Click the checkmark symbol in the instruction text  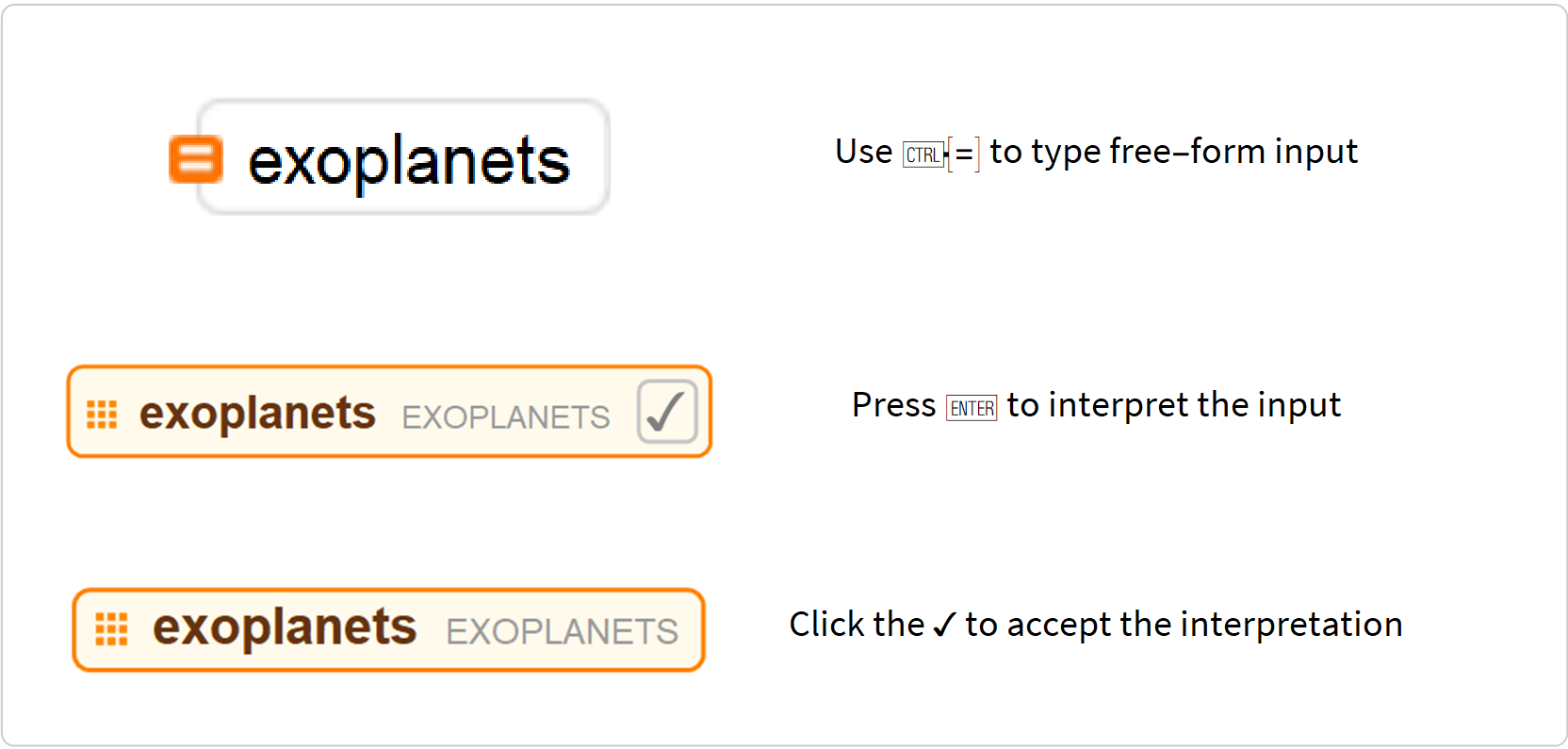944,625
